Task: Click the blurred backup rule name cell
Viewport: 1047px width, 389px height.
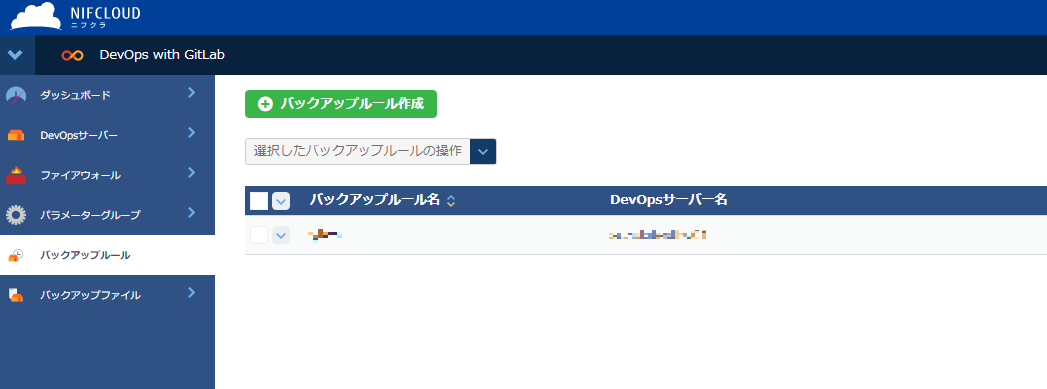Action: point(325,234)
